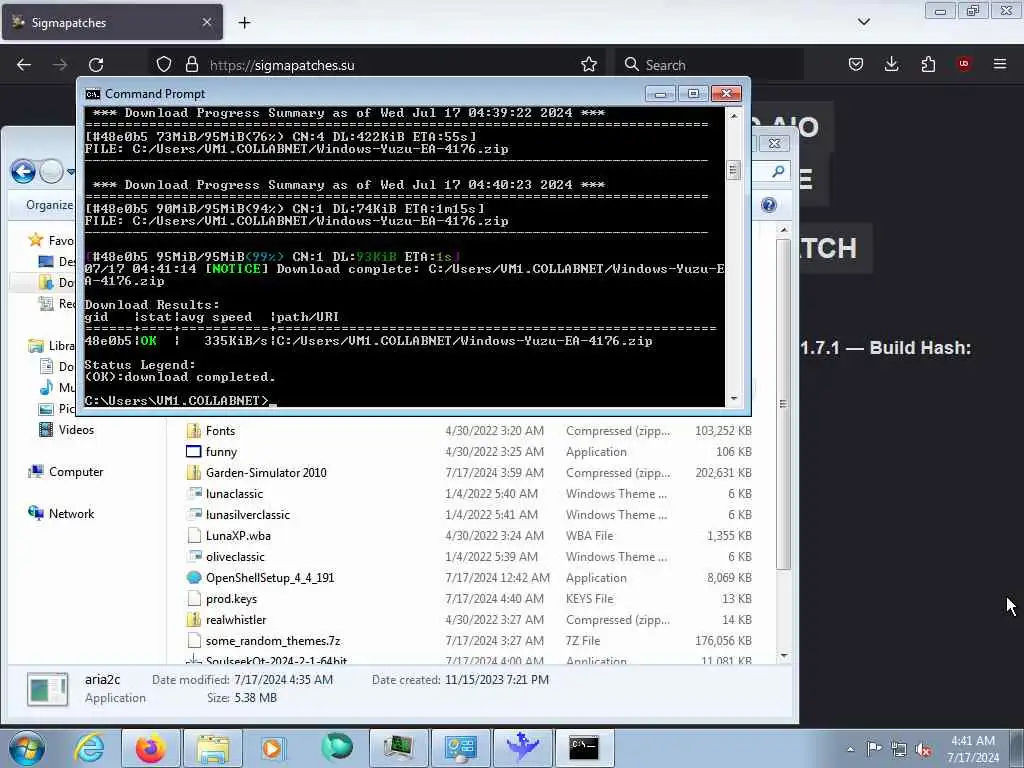The width and height of the screenshot is (1024, 768).
Task: Open the uBlock Origin extension icon
Action: pyautogui.click(x=963, y=64)
